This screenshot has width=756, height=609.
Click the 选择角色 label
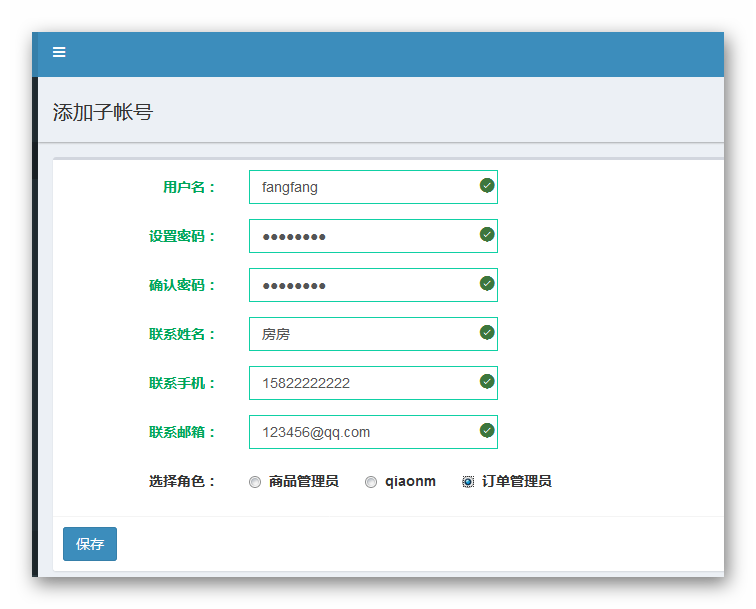[x=182, y=481]
